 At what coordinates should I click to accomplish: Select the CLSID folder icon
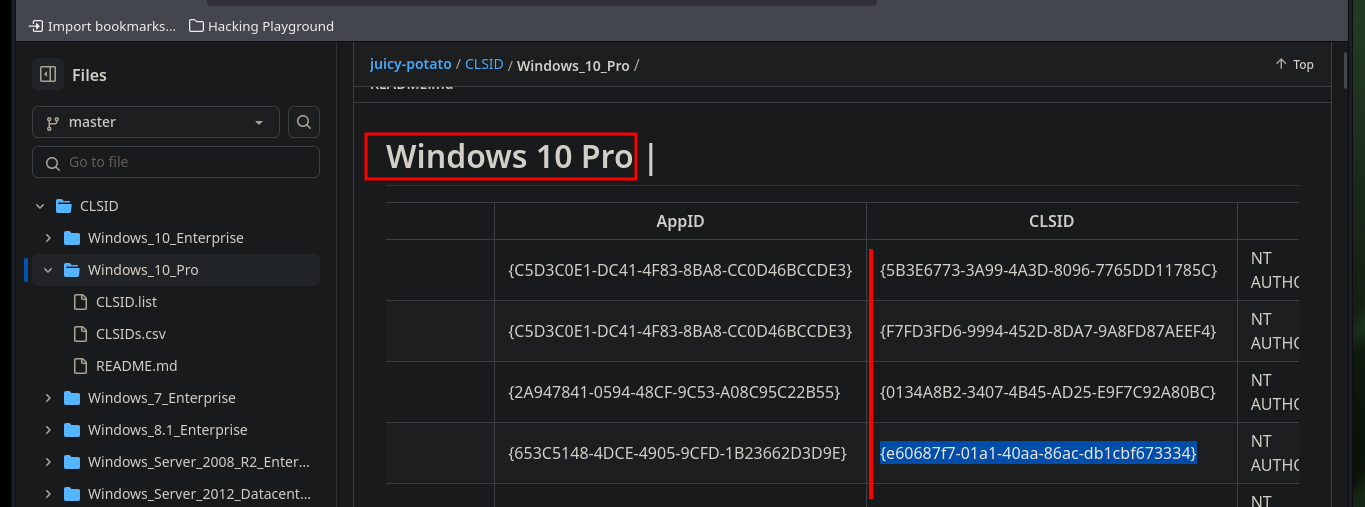(x=64, y=206)
